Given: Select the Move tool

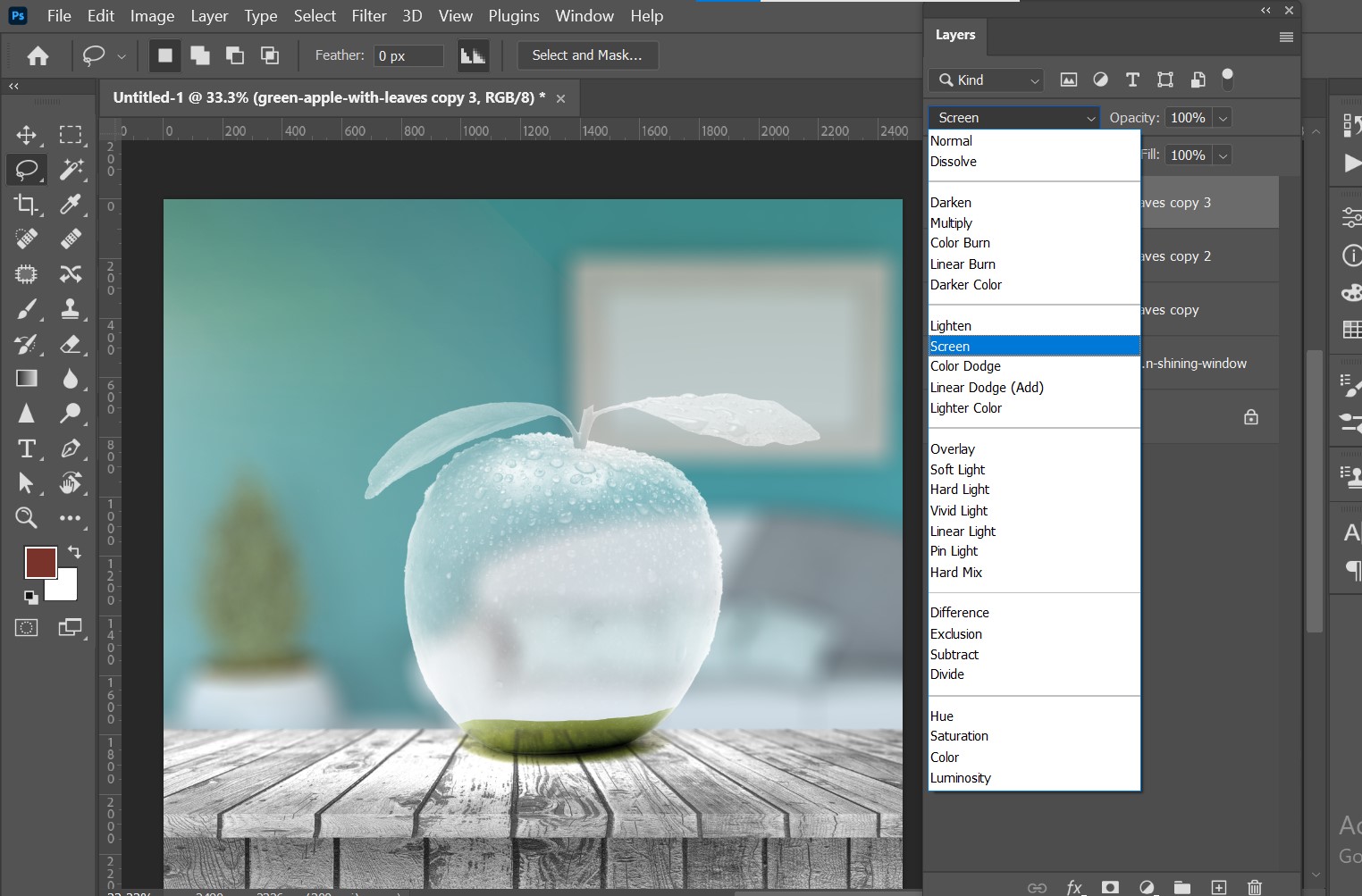Looking at the screenshot, I should click(27, 135).
